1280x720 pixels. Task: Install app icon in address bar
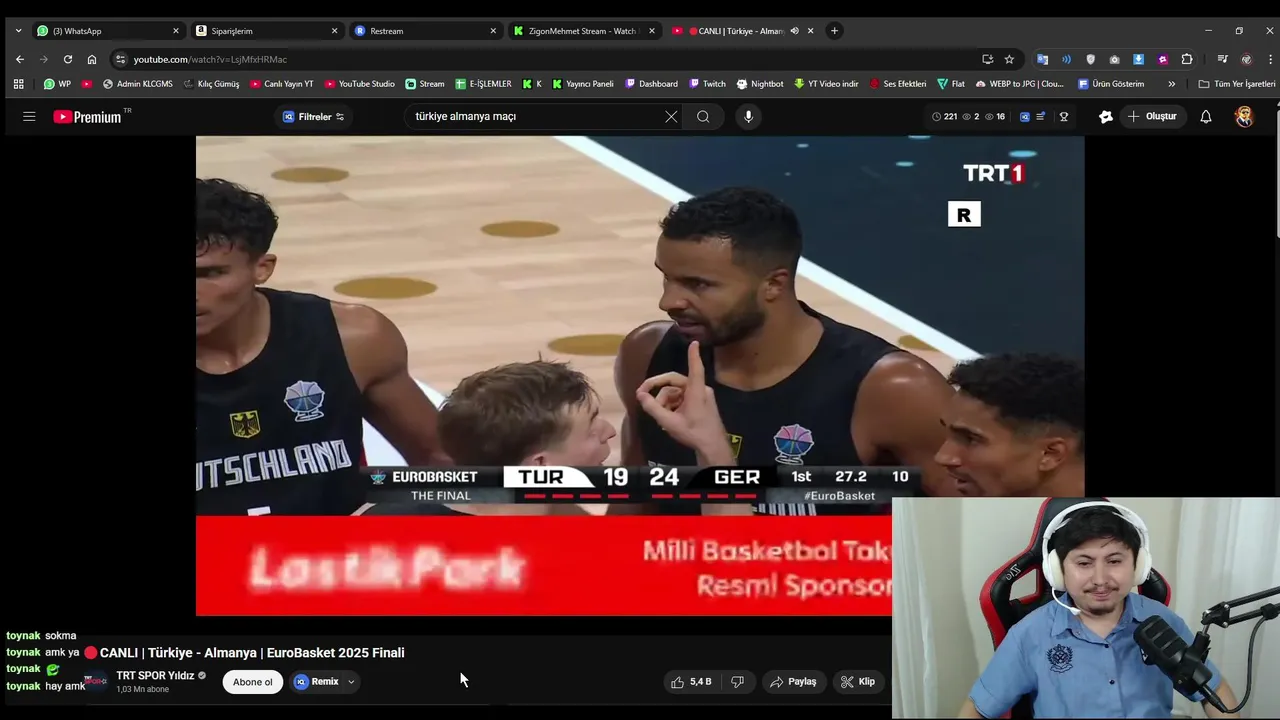987,59
